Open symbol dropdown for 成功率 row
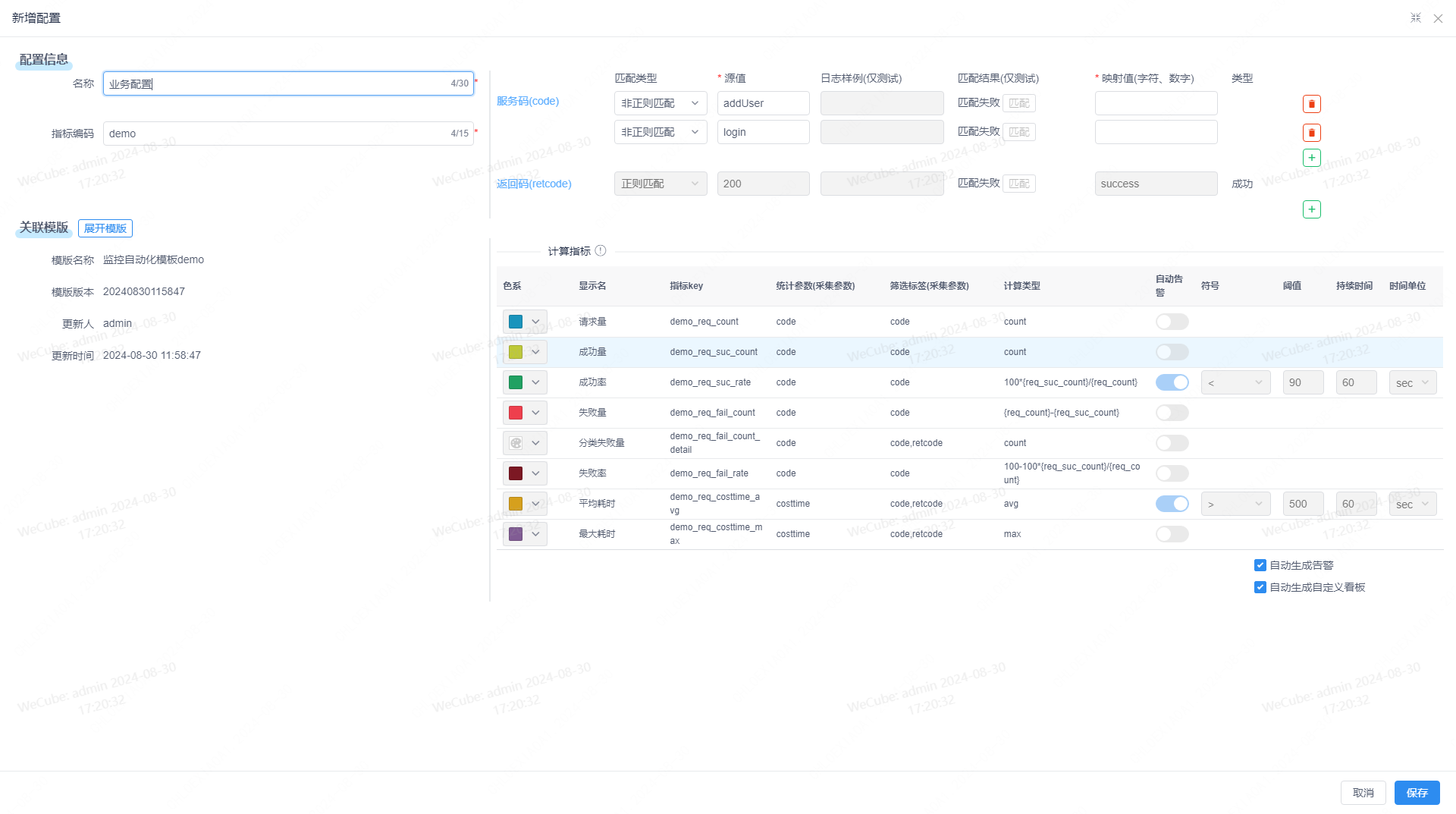 [x=1235, y=382]
